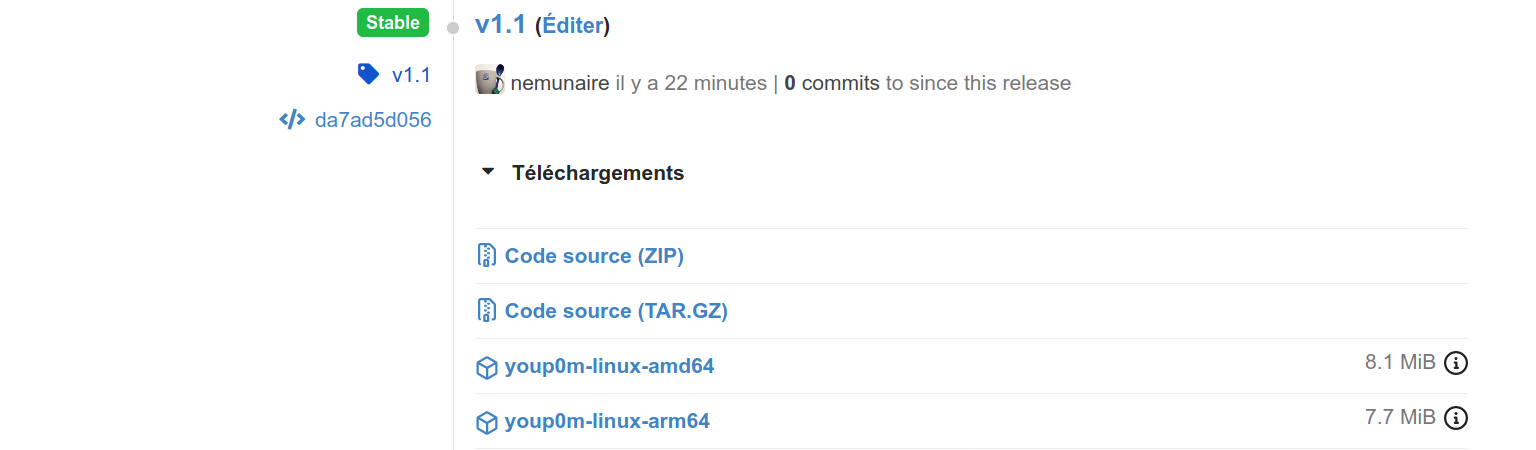1536x450 pixels.
Task: View the 0 commits since release link
Action: click(832, 83)
